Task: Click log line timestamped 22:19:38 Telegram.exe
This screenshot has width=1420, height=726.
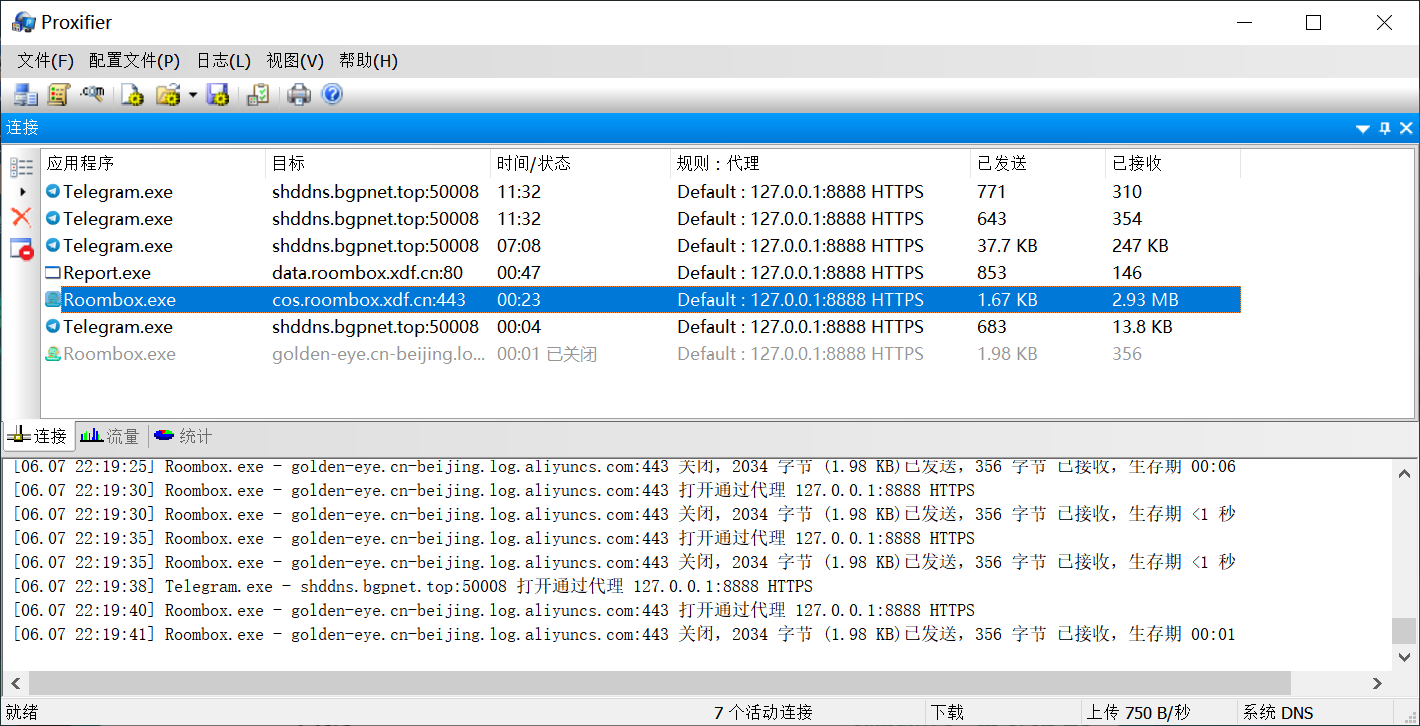Action: click(x=413, y=587)
